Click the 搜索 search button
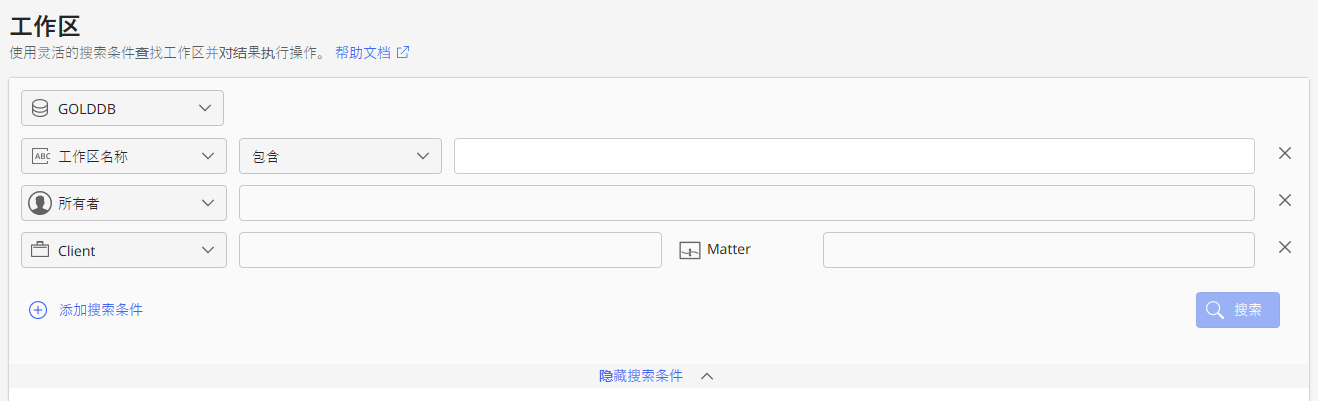The height and width of the screenshot is (401, 1318). tap(1237, 310)
